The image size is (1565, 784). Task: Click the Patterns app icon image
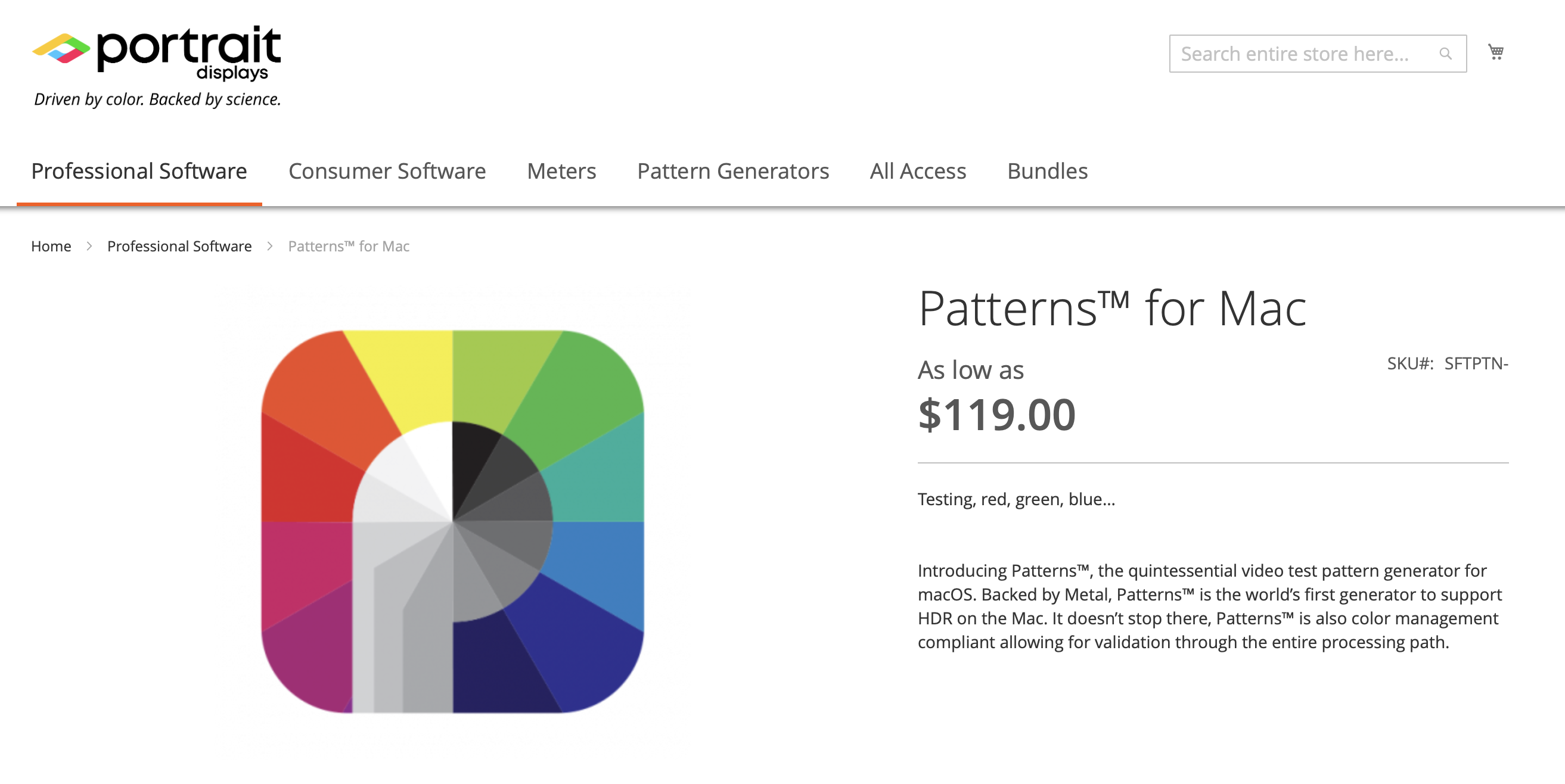452,521
